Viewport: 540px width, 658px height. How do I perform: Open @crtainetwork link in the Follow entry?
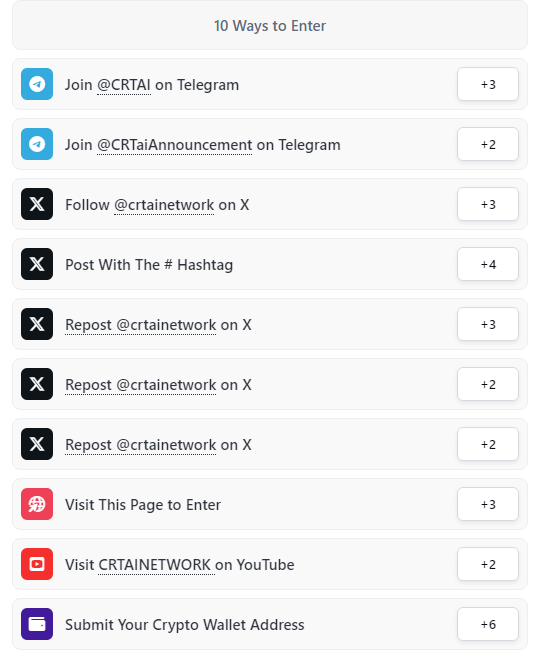[164, 205]
